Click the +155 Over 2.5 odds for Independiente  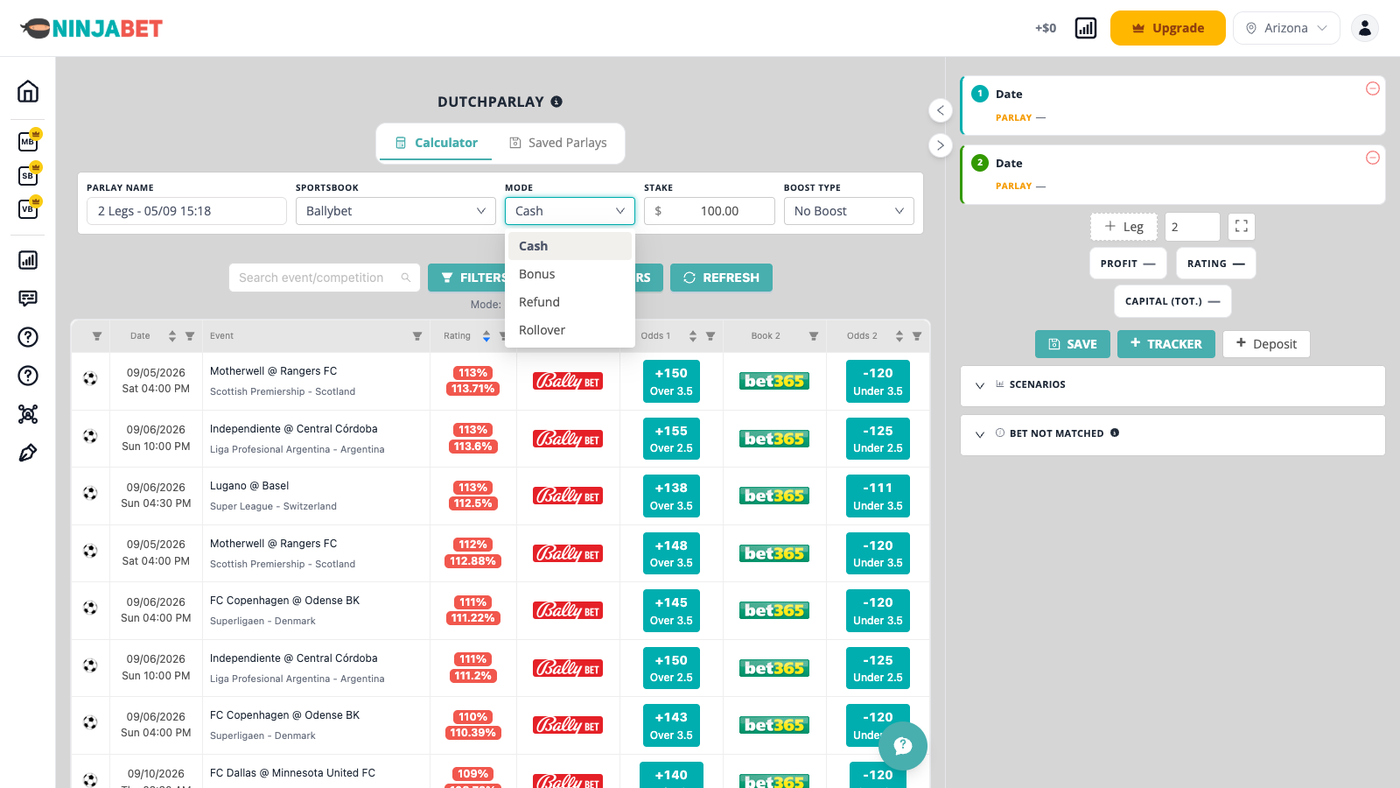click(671, 439)
